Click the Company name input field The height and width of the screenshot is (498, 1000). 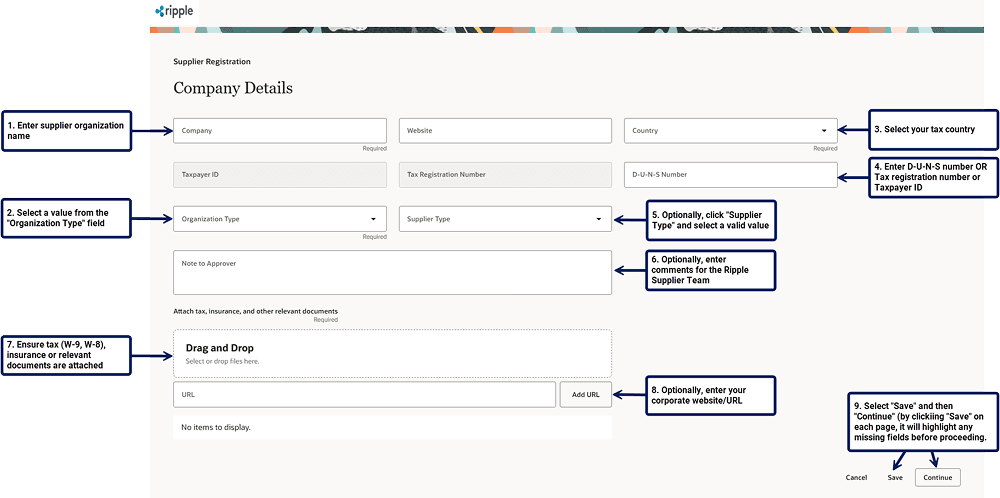coord(279,131)
